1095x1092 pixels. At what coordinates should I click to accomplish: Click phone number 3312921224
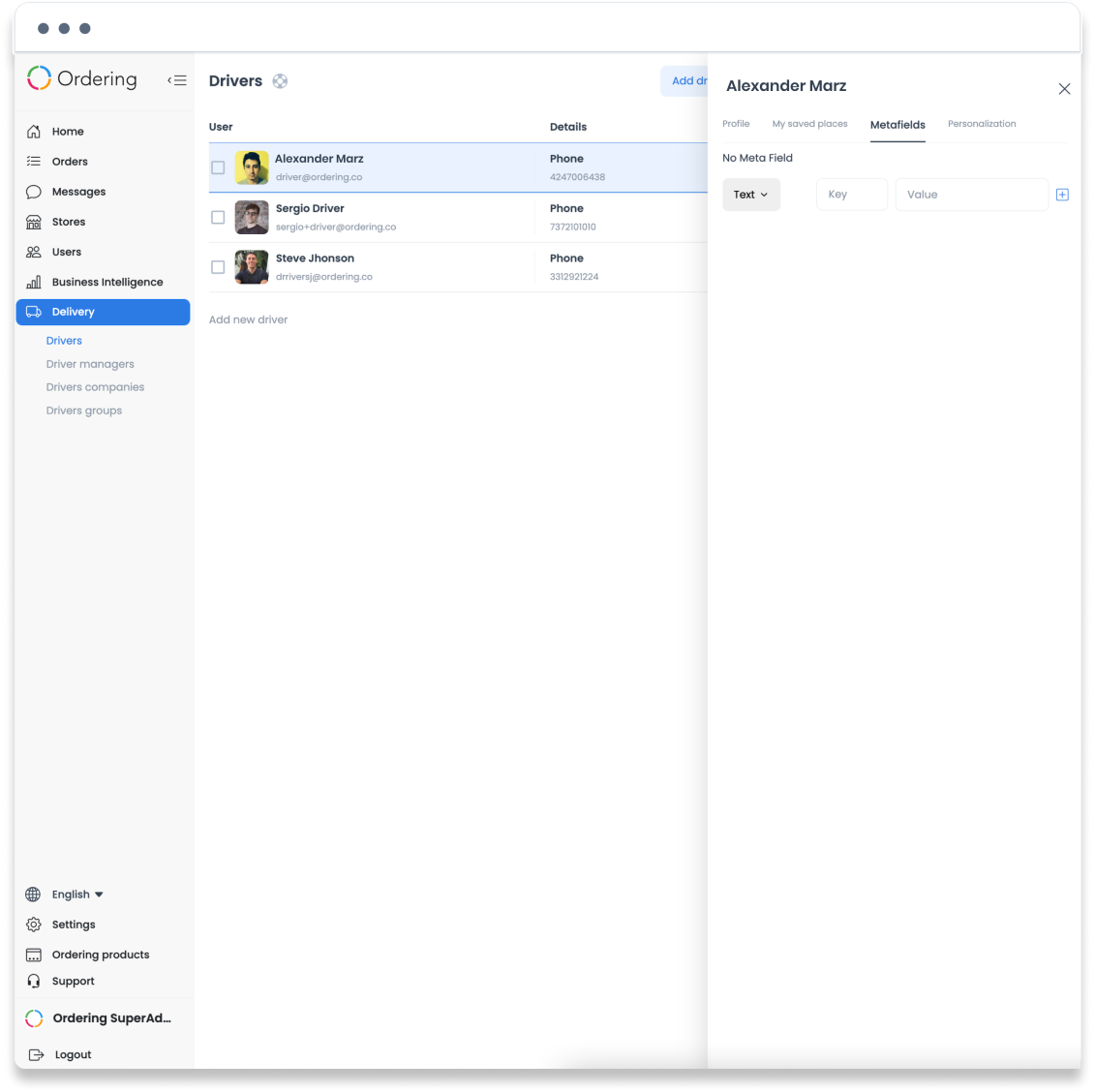[574, 276]
